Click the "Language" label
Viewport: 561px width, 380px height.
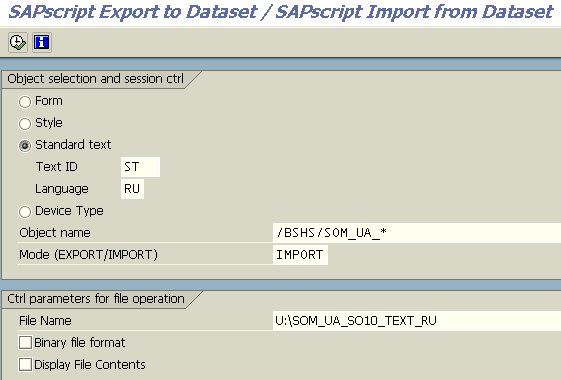click(x=62, y=189)
